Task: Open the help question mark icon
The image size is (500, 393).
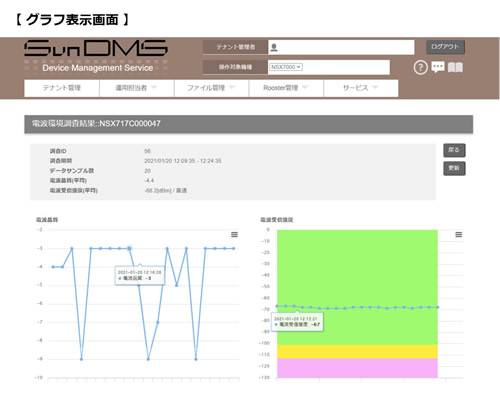Action: pos(420,67)
